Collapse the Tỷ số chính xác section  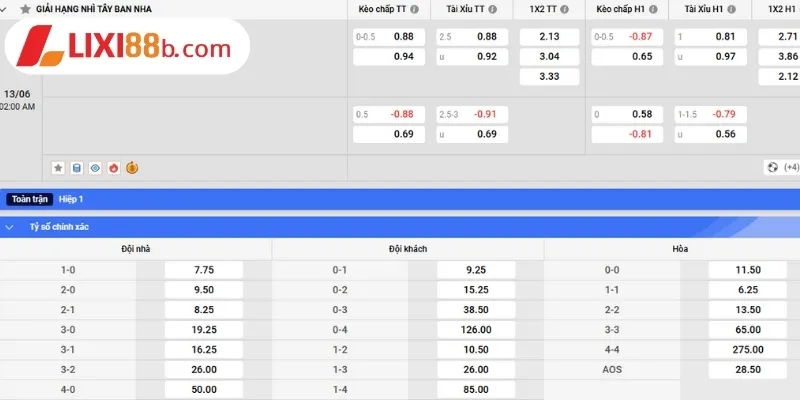9,227
